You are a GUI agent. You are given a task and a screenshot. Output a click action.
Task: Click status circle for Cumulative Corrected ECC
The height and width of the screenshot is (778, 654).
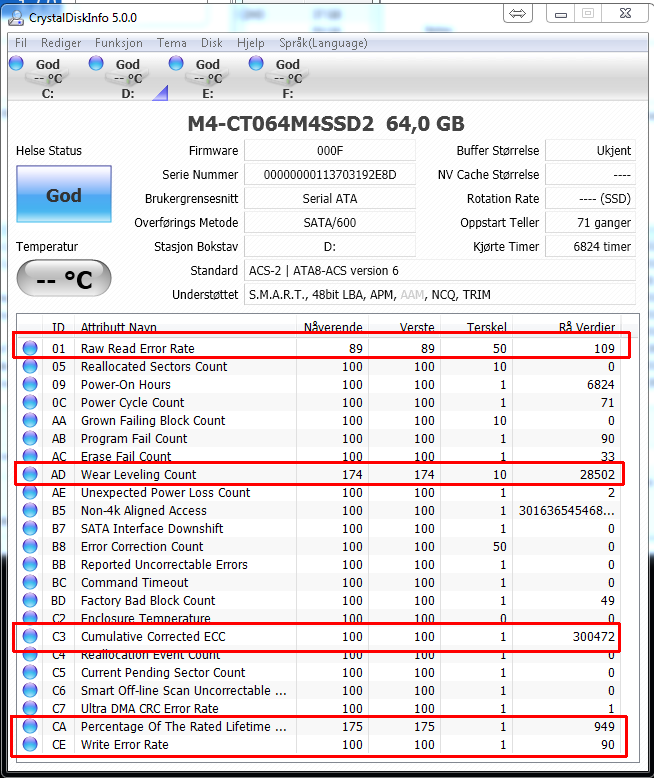pos(30,636)
